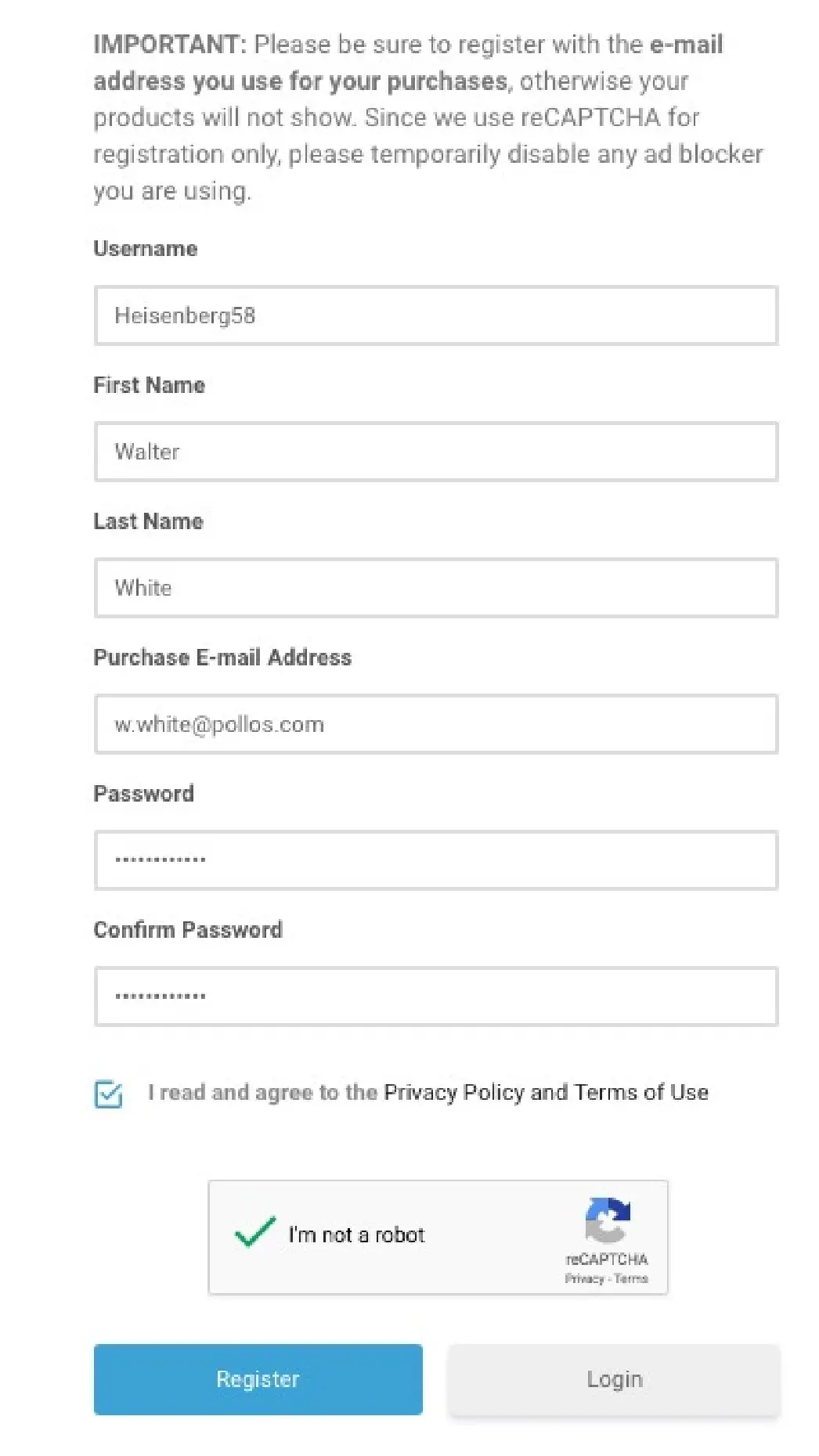This screenshot has width=819, height=1456.
Task: Toggle the Privacy Policy agreement checkbox
Action: [108, 1094]
